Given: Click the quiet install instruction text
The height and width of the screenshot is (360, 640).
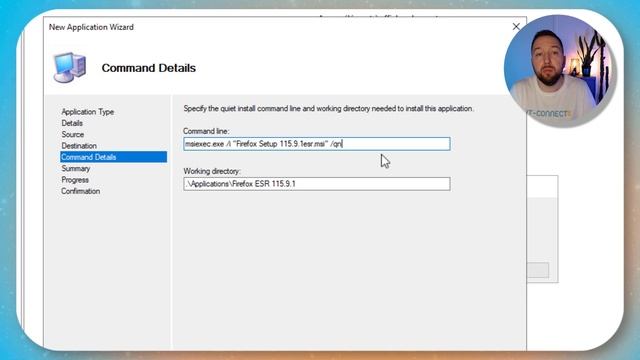Looking at the screenshot, I should coord(329,109).
